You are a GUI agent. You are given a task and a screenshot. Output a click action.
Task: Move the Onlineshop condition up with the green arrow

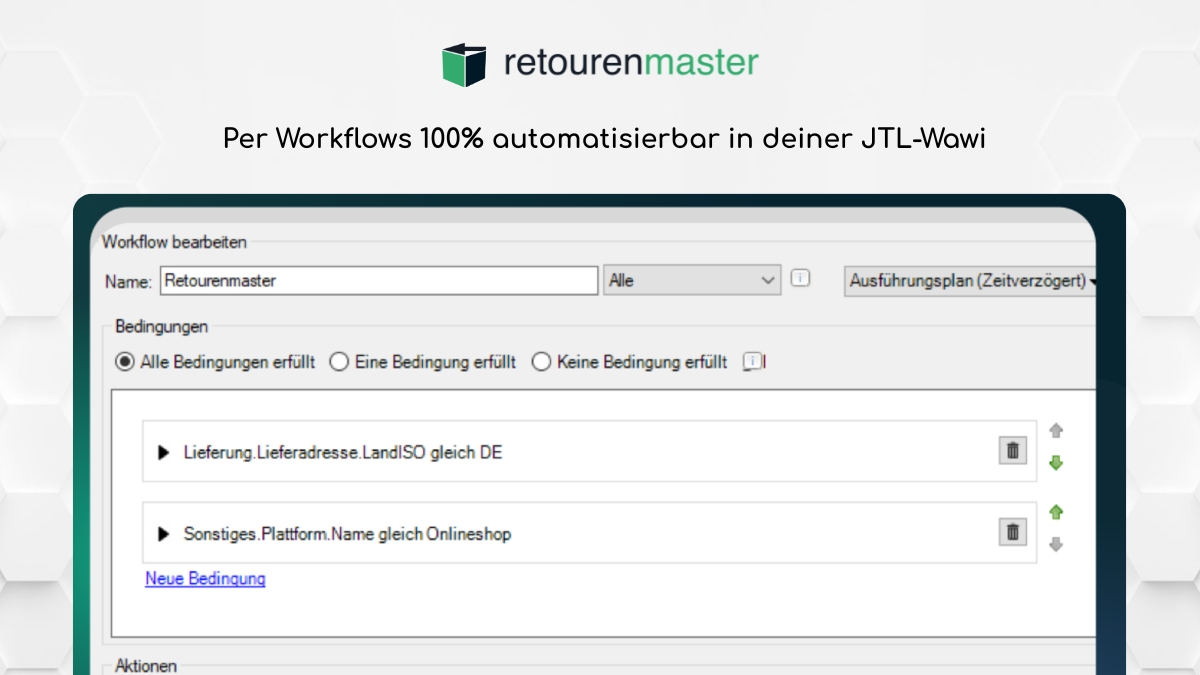click(1056, 512)
